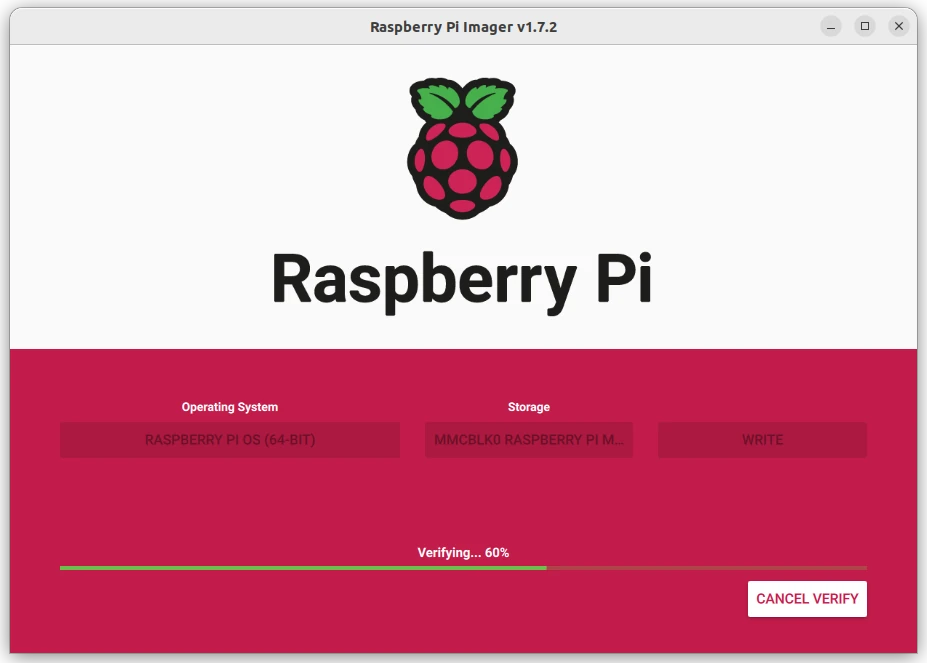Click the Raspberry Pi OS (64-bit) operating system button
927x663 pixels.
click(x=230, y=440)
